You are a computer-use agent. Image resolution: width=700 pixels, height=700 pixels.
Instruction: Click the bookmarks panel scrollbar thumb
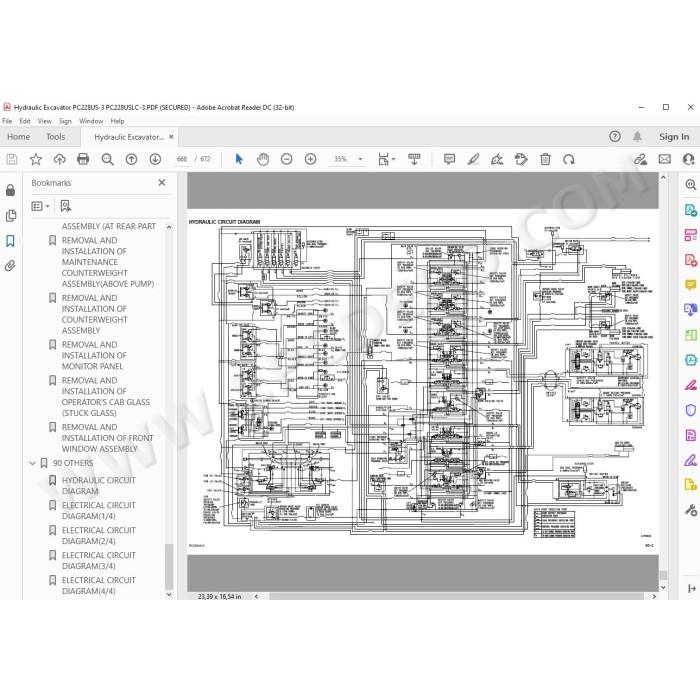pyautogui.click(x=169, y=567)
